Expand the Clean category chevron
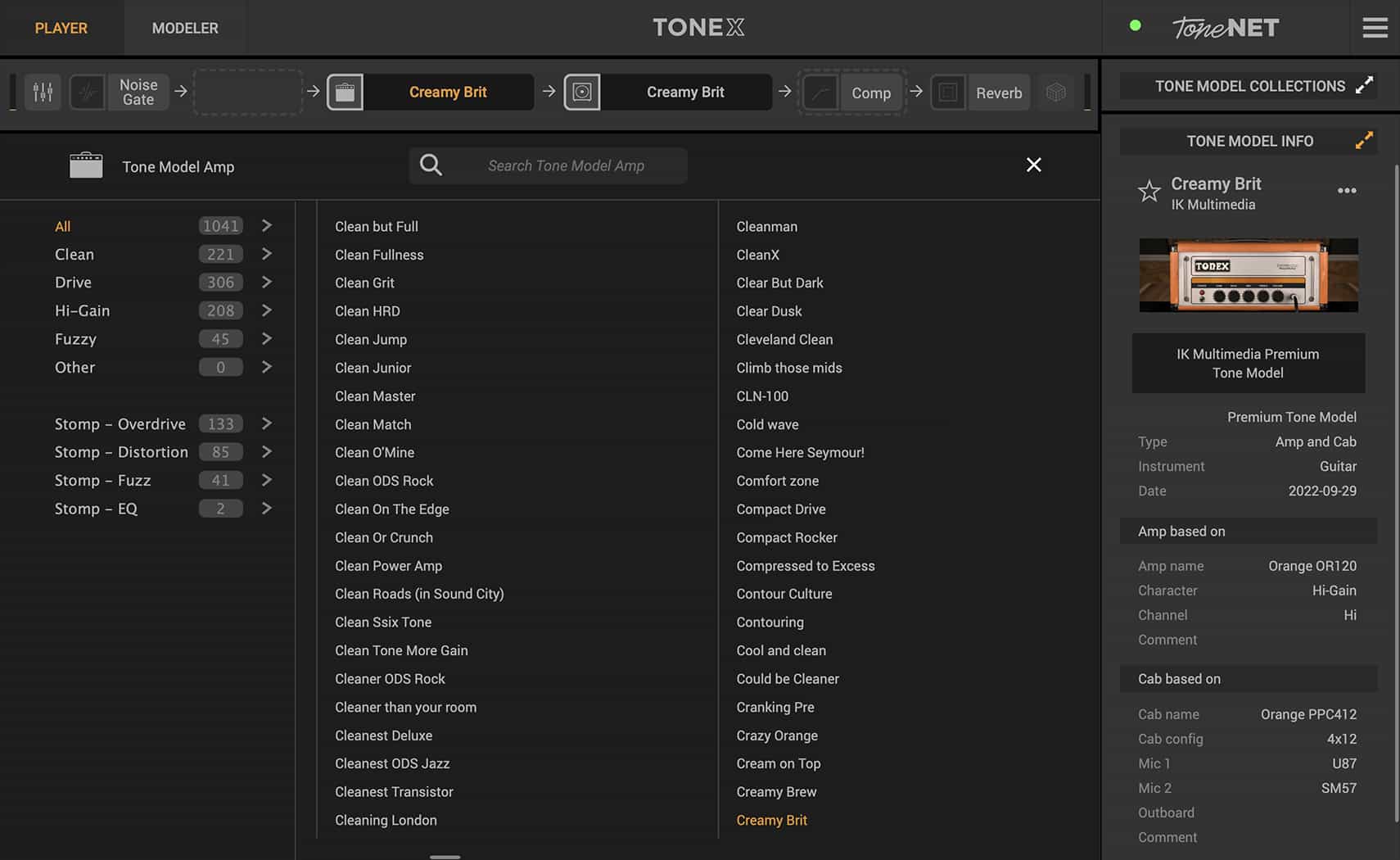The width and height of the screenshot is (1400, 860). point(266,254)
